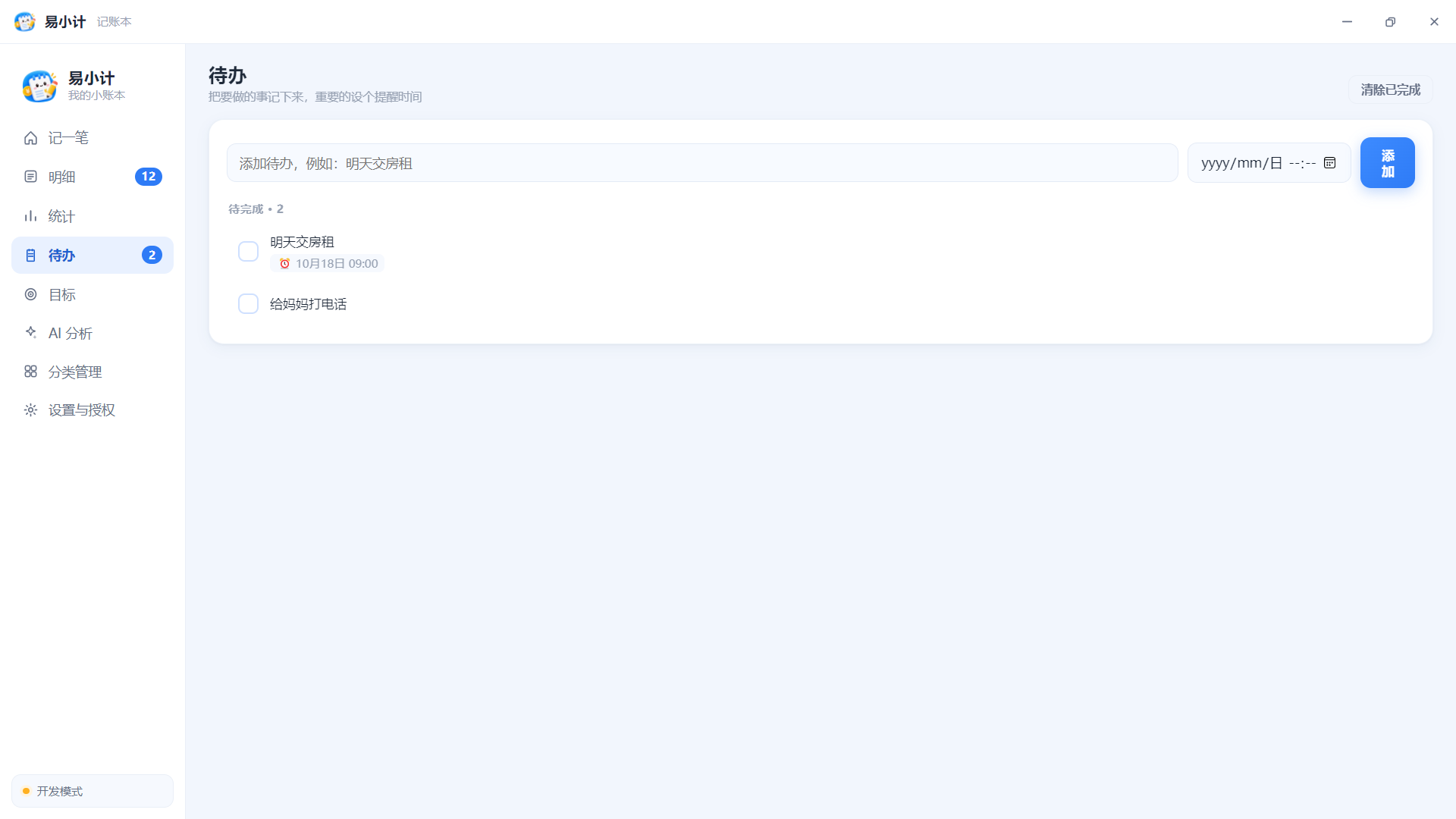Check off the 明天交房租 todo
The width and height of the screenshot is (1456, 819).
[x=248, y=252]
